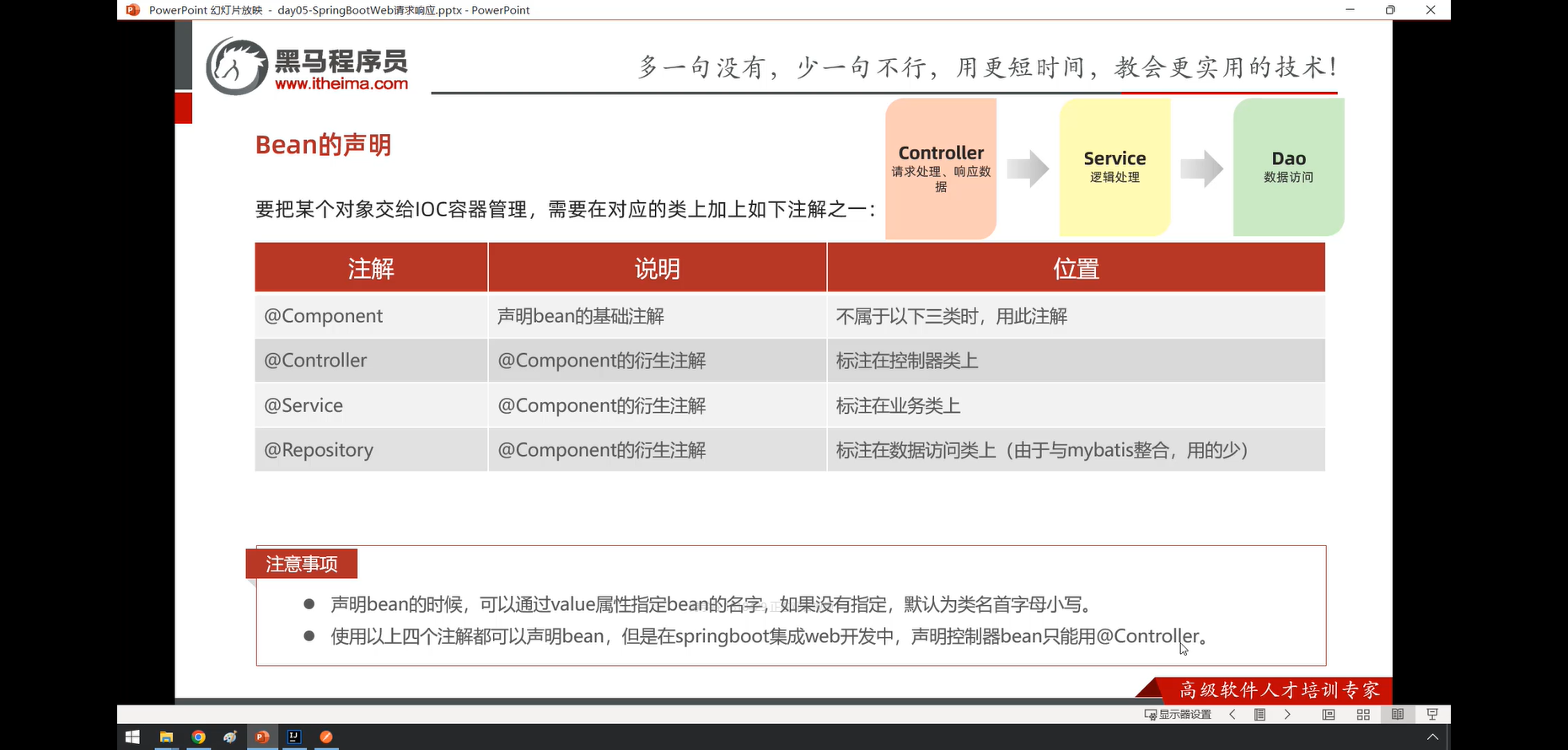This screenshot has width=1568, height=750.
Task: Click the '说明' table header
Action: click(x=658, y=268)
